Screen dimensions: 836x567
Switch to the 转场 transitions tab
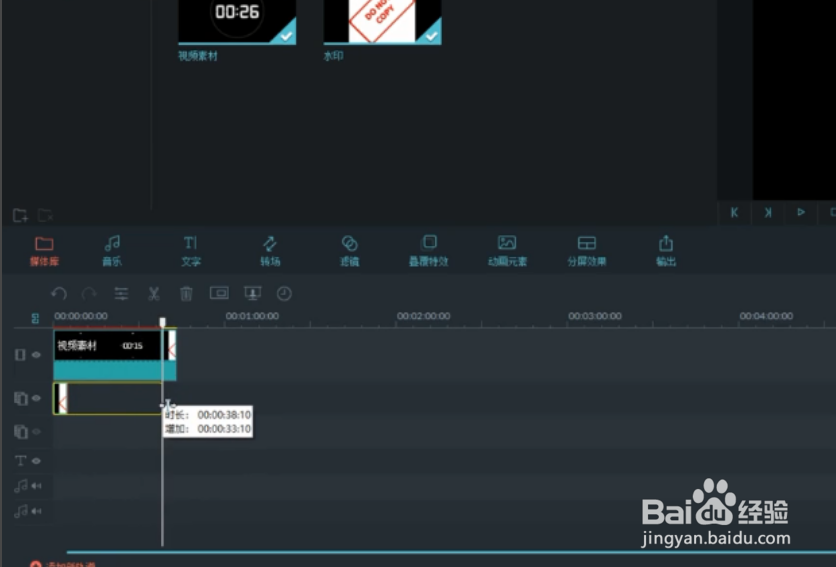(x=270, y=251)
